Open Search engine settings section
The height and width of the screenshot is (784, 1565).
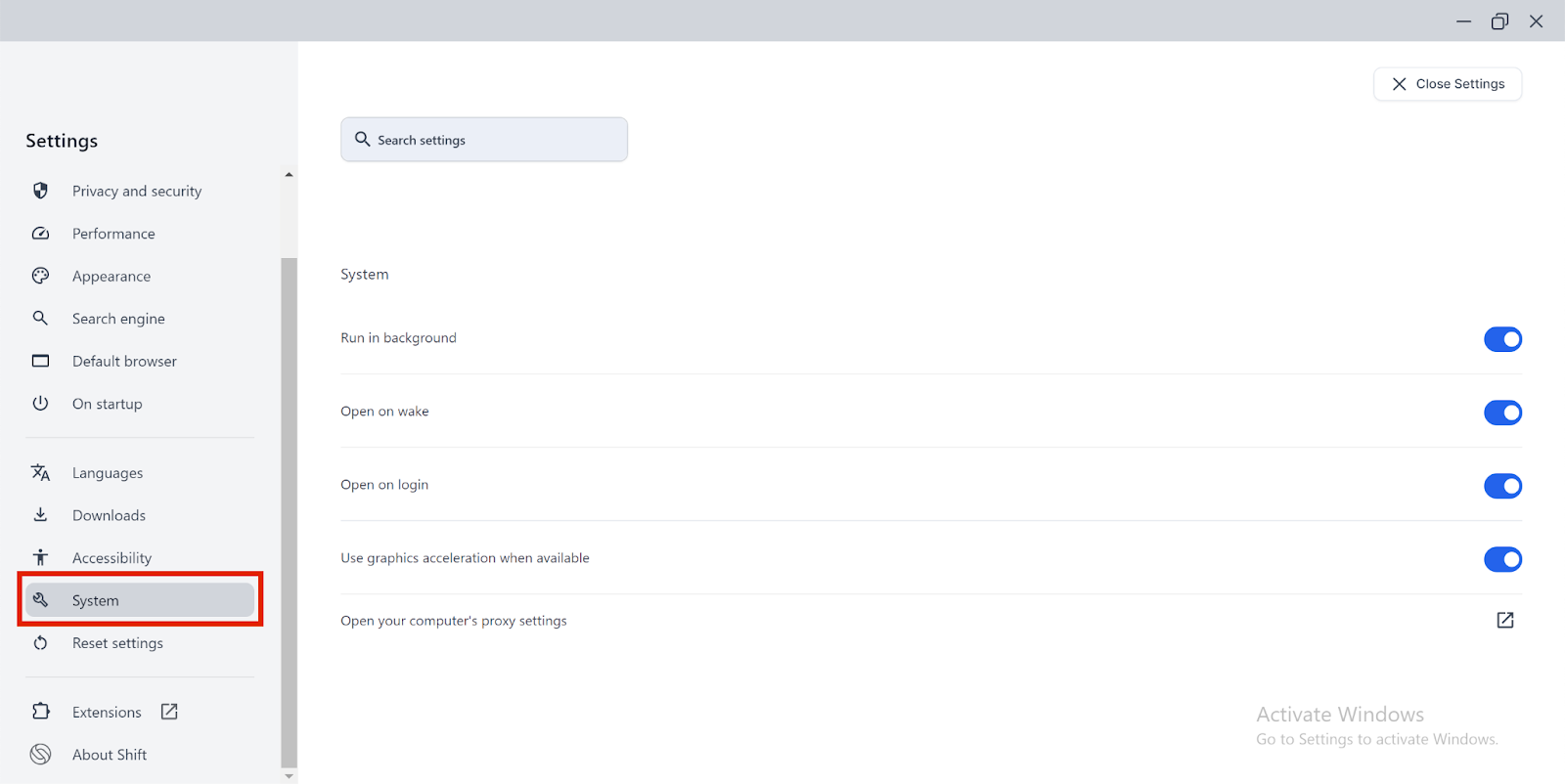[118, 319]
